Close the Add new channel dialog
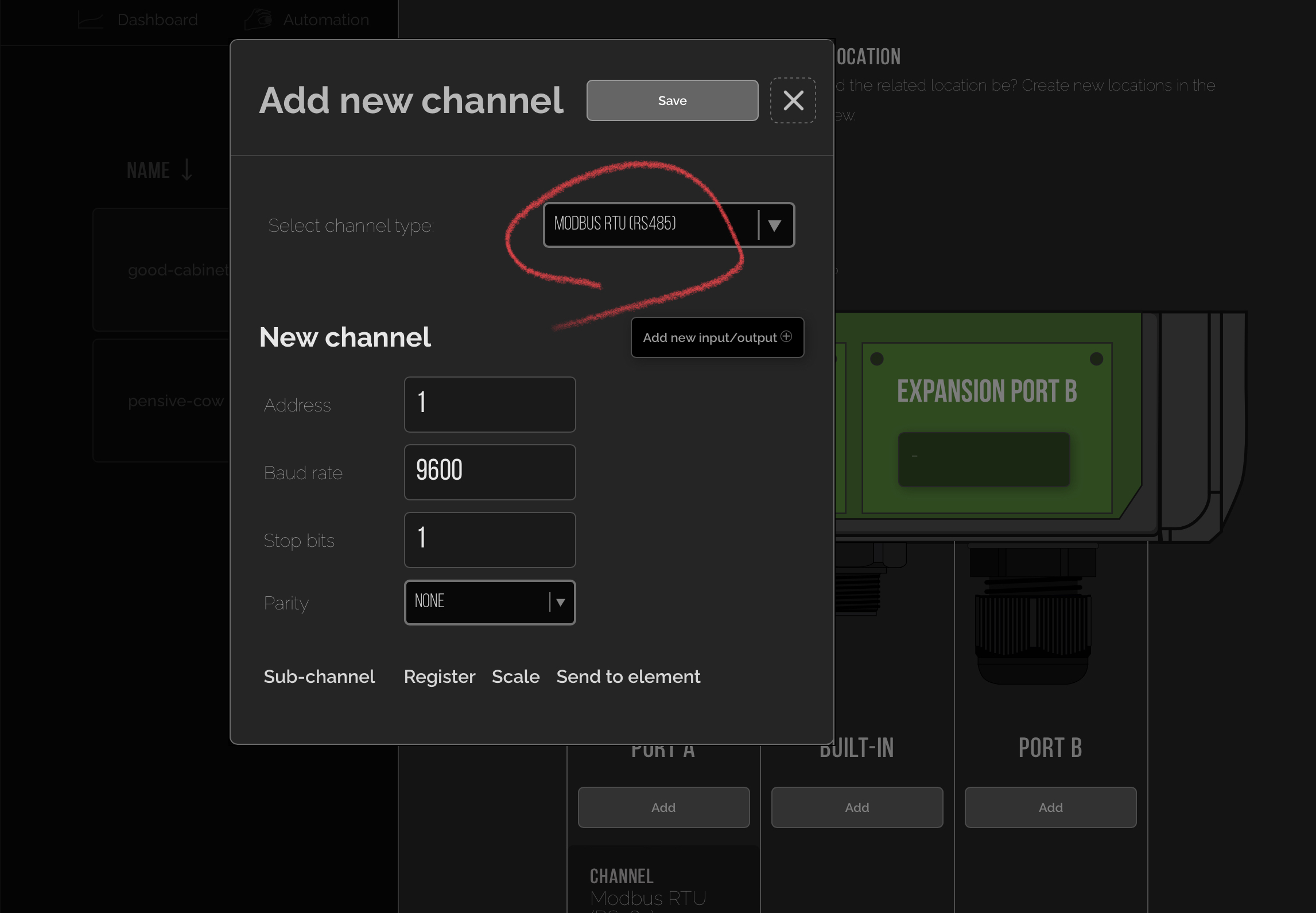Viewport: 1316px width, 913px height. [793, 100]
